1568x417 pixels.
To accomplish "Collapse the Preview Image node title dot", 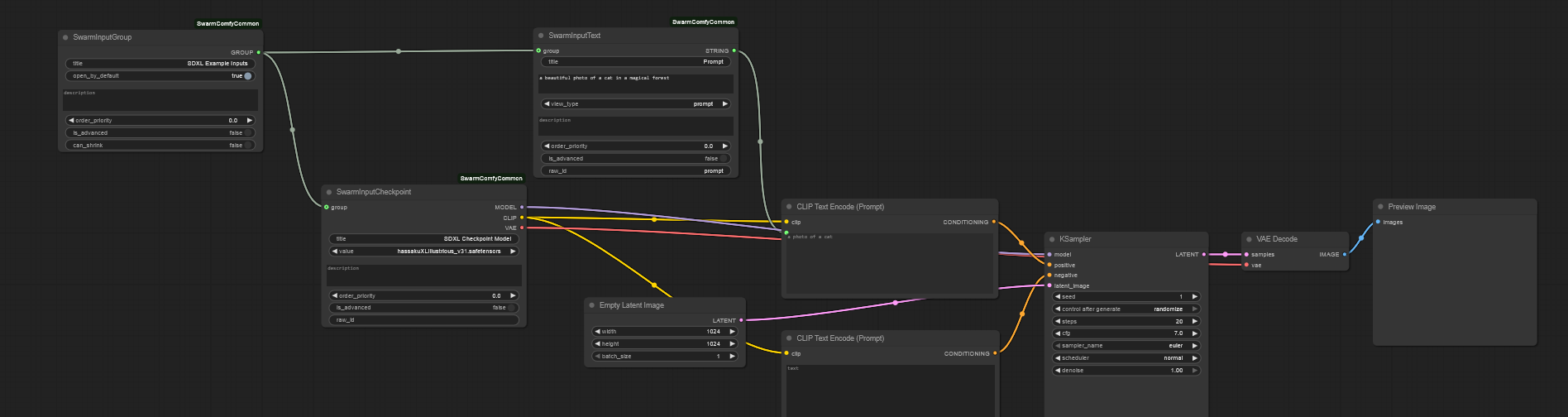I will [1381, 207].
